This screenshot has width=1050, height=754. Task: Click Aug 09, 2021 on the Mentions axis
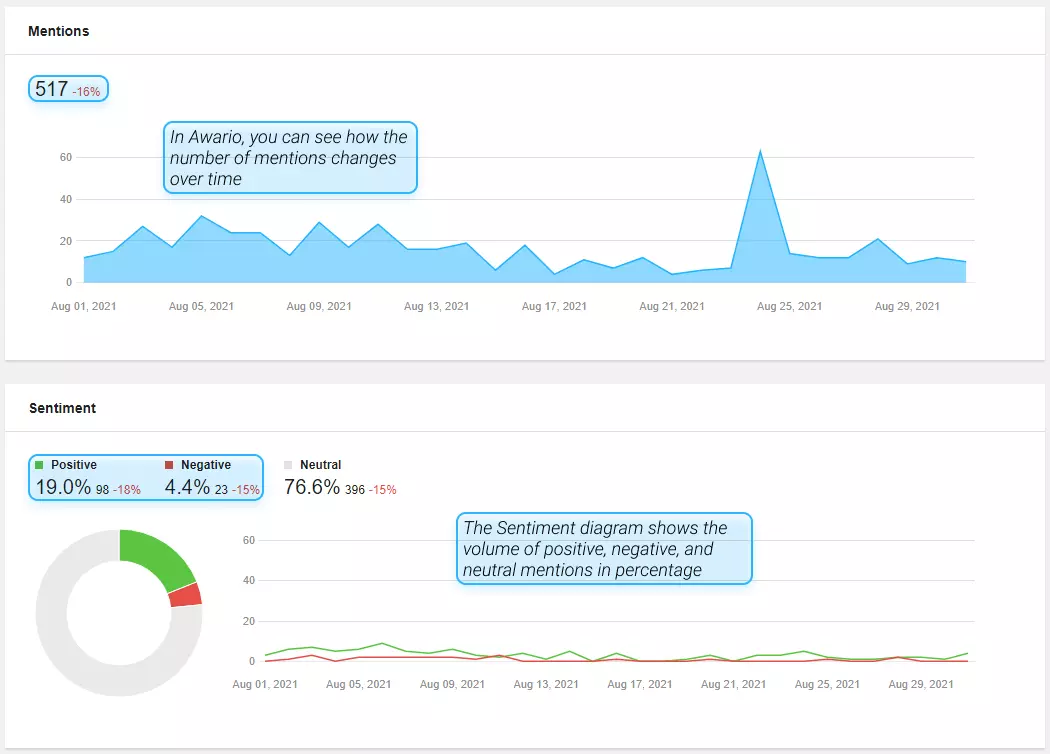pos(319,306)
